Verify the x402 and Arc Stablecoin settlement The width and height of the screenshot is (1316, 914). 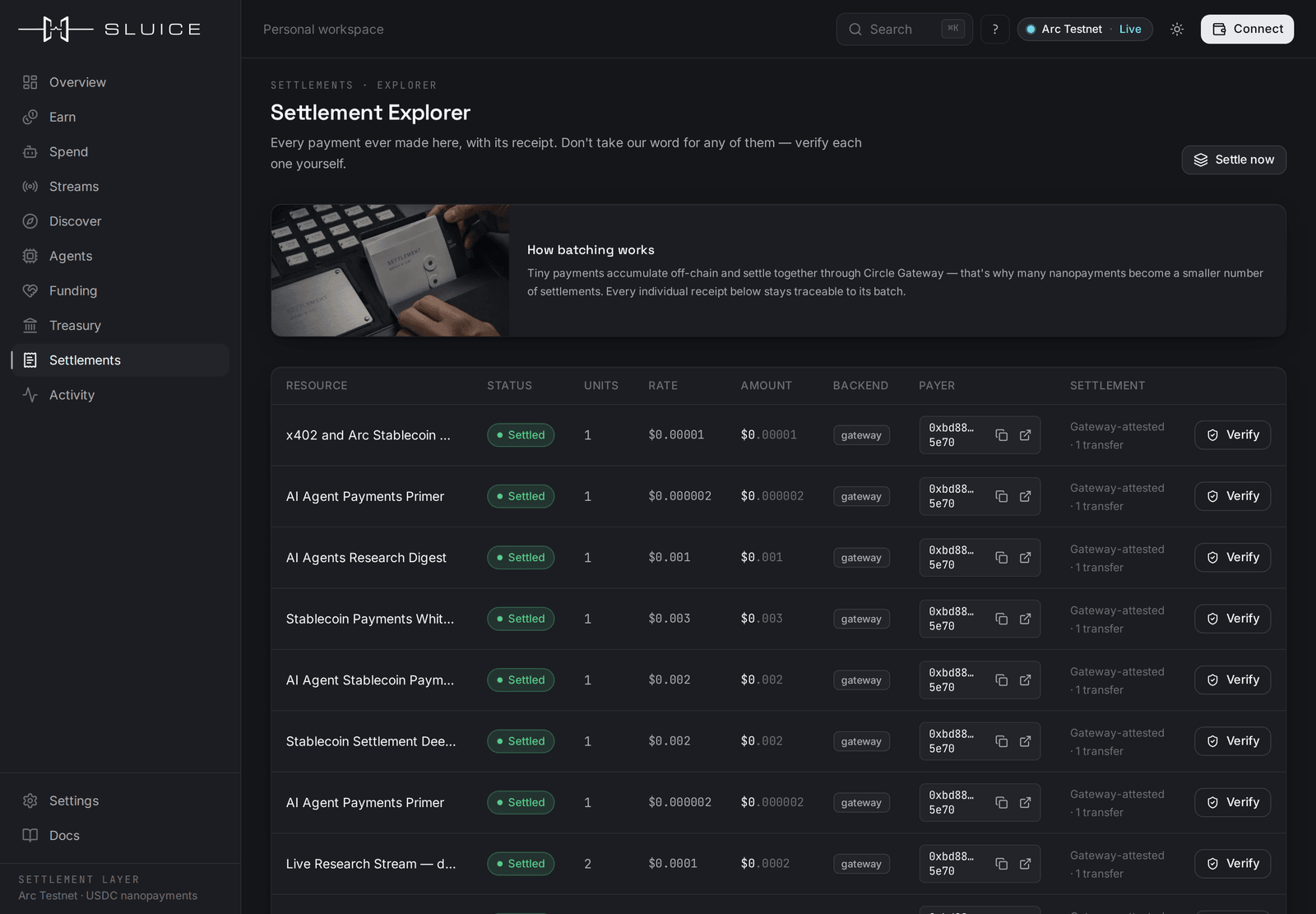pyautogui.click(x=1232, y=435)
